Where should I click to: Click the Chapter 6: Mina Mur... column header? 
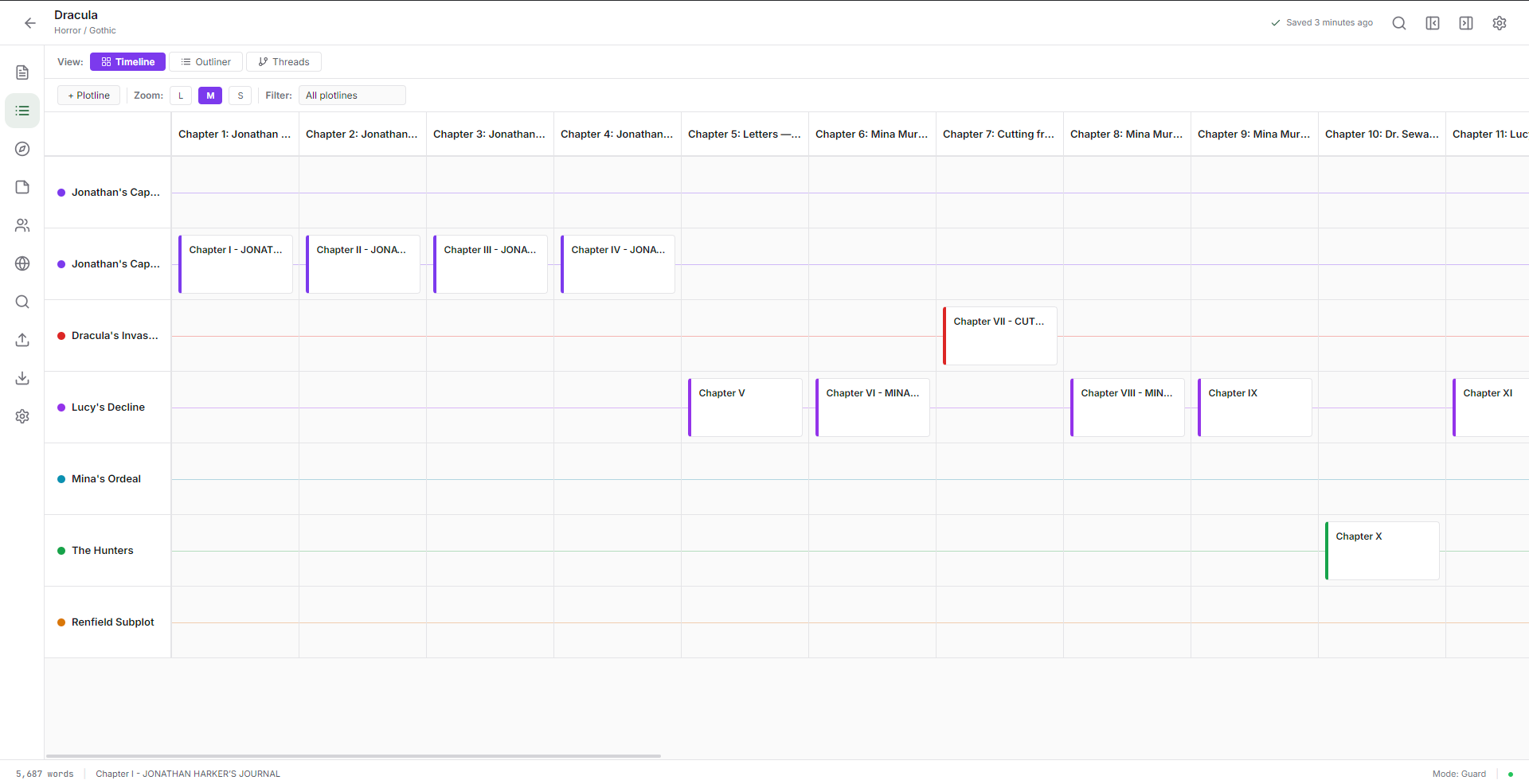[873, 135]
